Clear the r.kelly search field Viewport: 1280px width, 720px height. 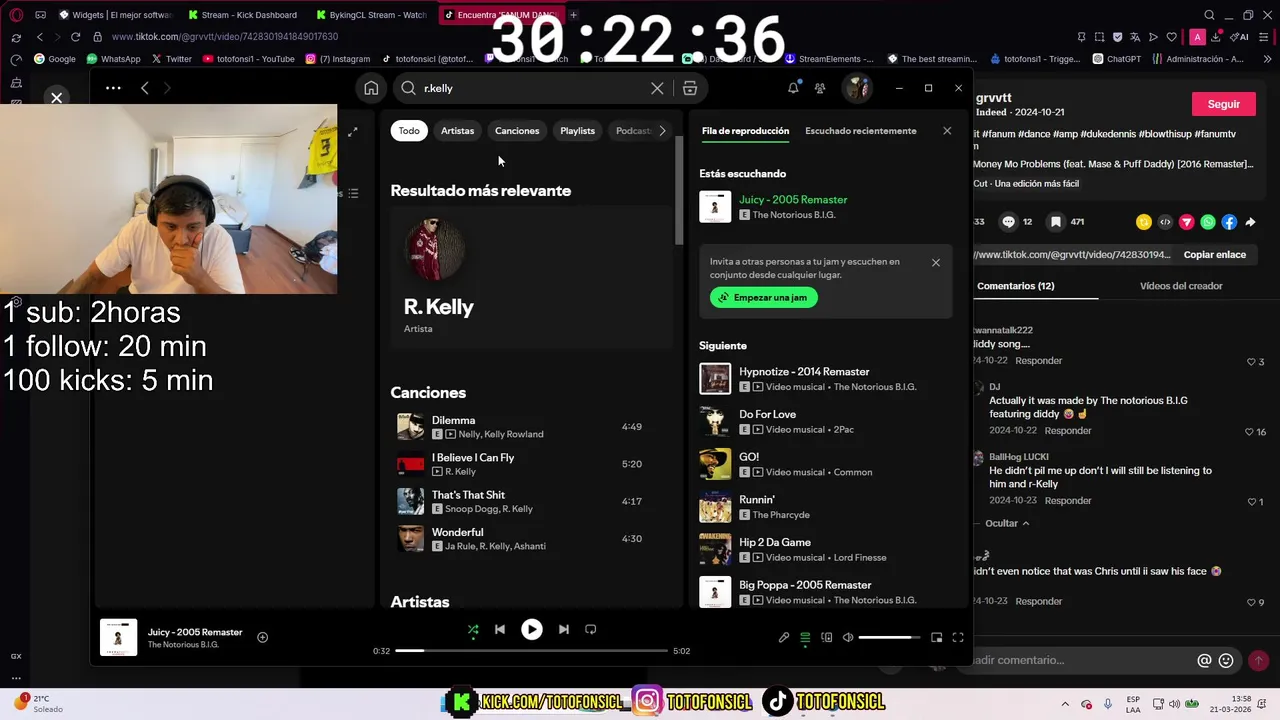pos(657,88)
